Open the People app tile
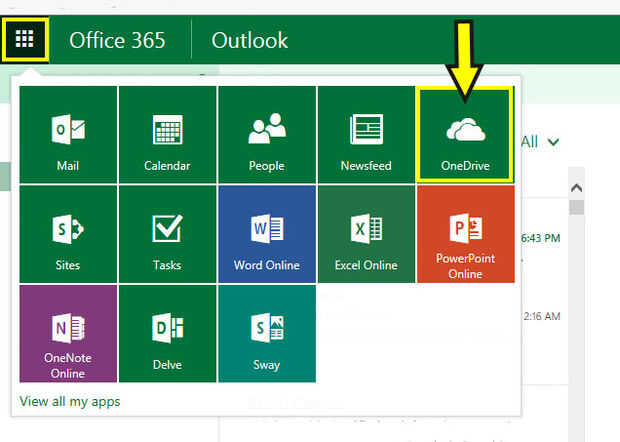Screen dimensions: 620x442 pos(267,134)
